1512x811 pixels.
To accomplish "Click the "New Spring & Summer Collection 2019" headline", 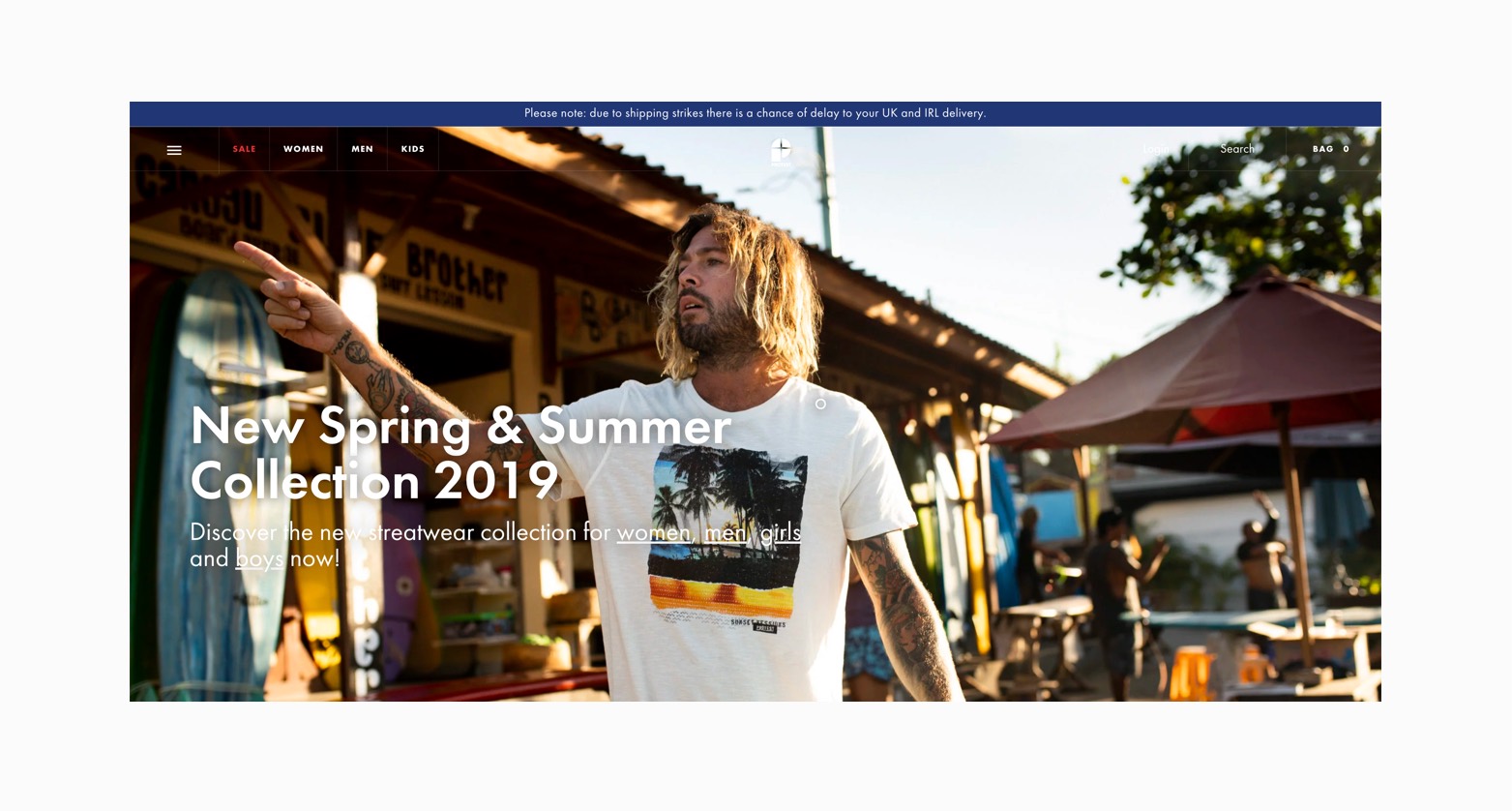I will (x=460, y=452).
